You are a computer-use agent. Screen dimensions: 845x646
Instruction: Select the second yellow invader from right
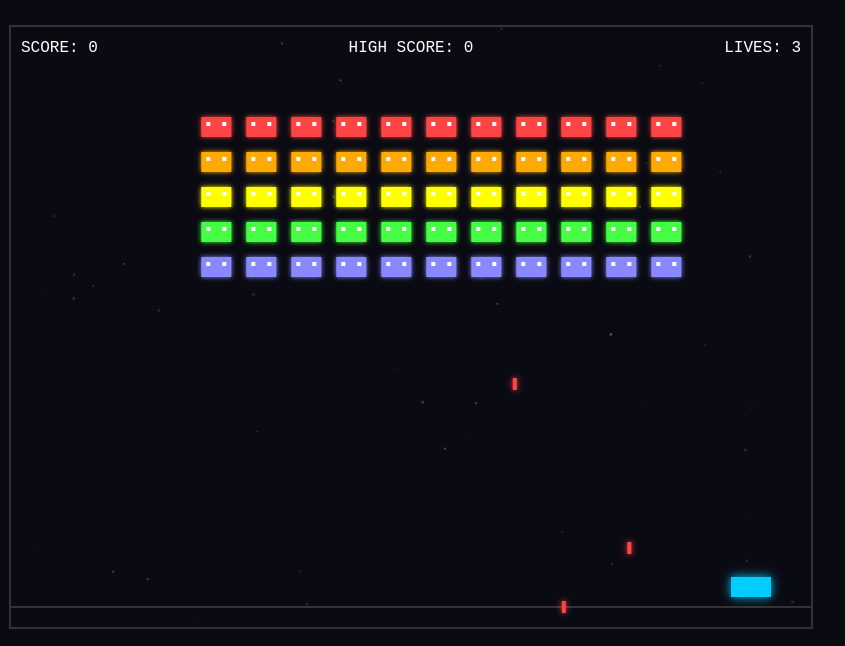pos(621,197)
